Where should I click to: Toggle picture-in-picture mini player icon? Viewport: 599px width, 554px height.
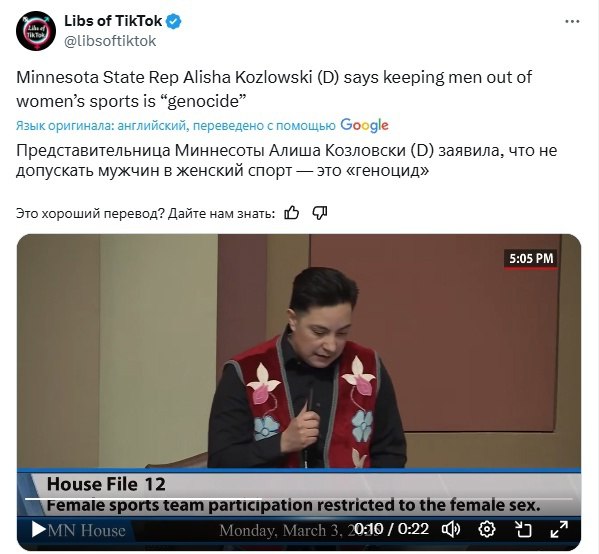(523, 530)
